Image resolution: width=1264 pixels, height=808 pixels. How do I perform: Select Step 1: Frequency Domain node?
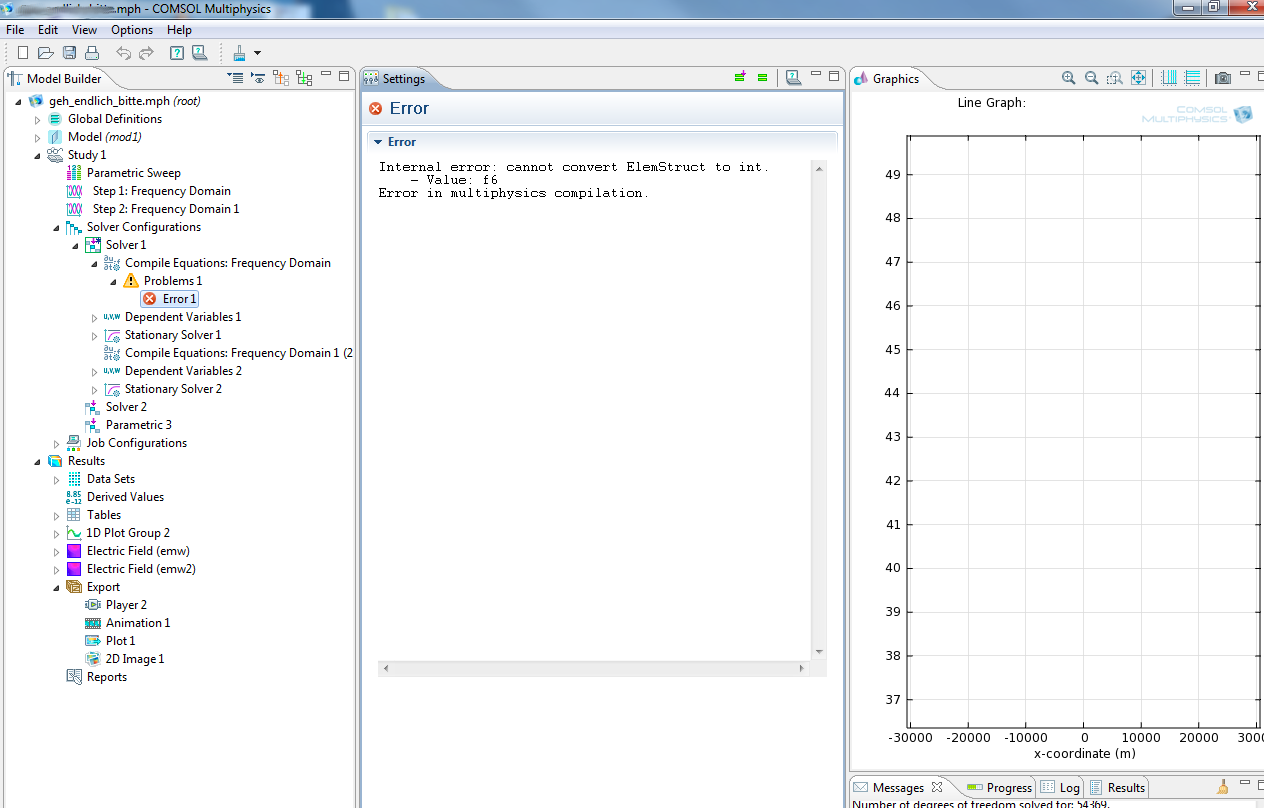coord(149,191)
